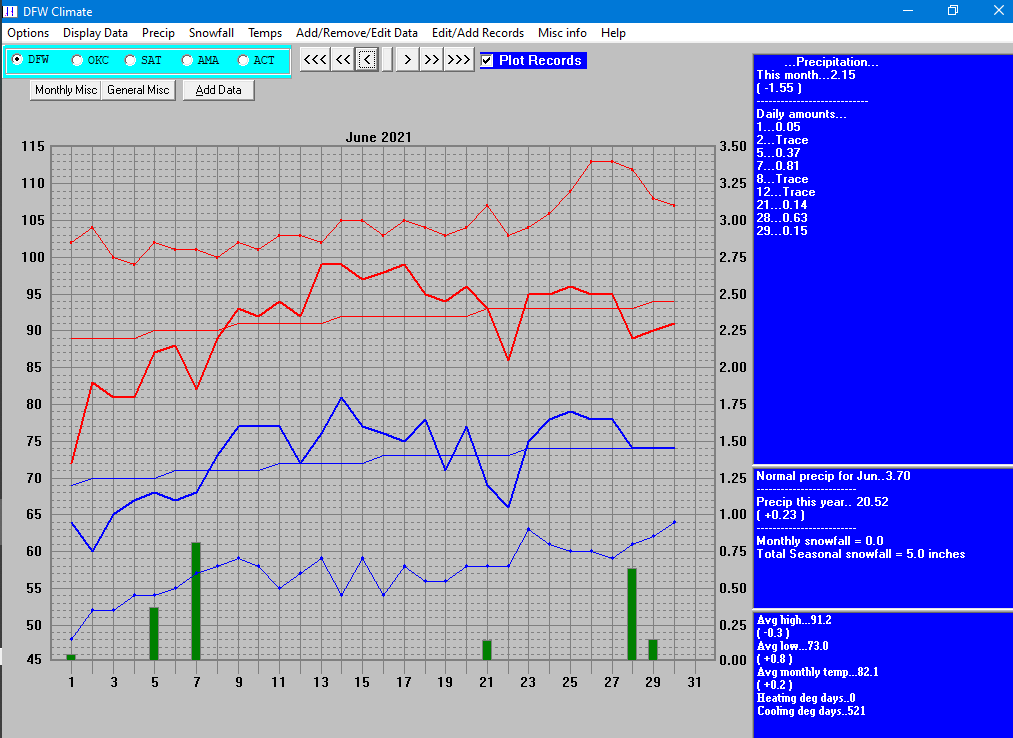Click the daily amount '28...0.63'
Image resolution: width=1013 pixels, height=738 pixels.
coord(781,218)
